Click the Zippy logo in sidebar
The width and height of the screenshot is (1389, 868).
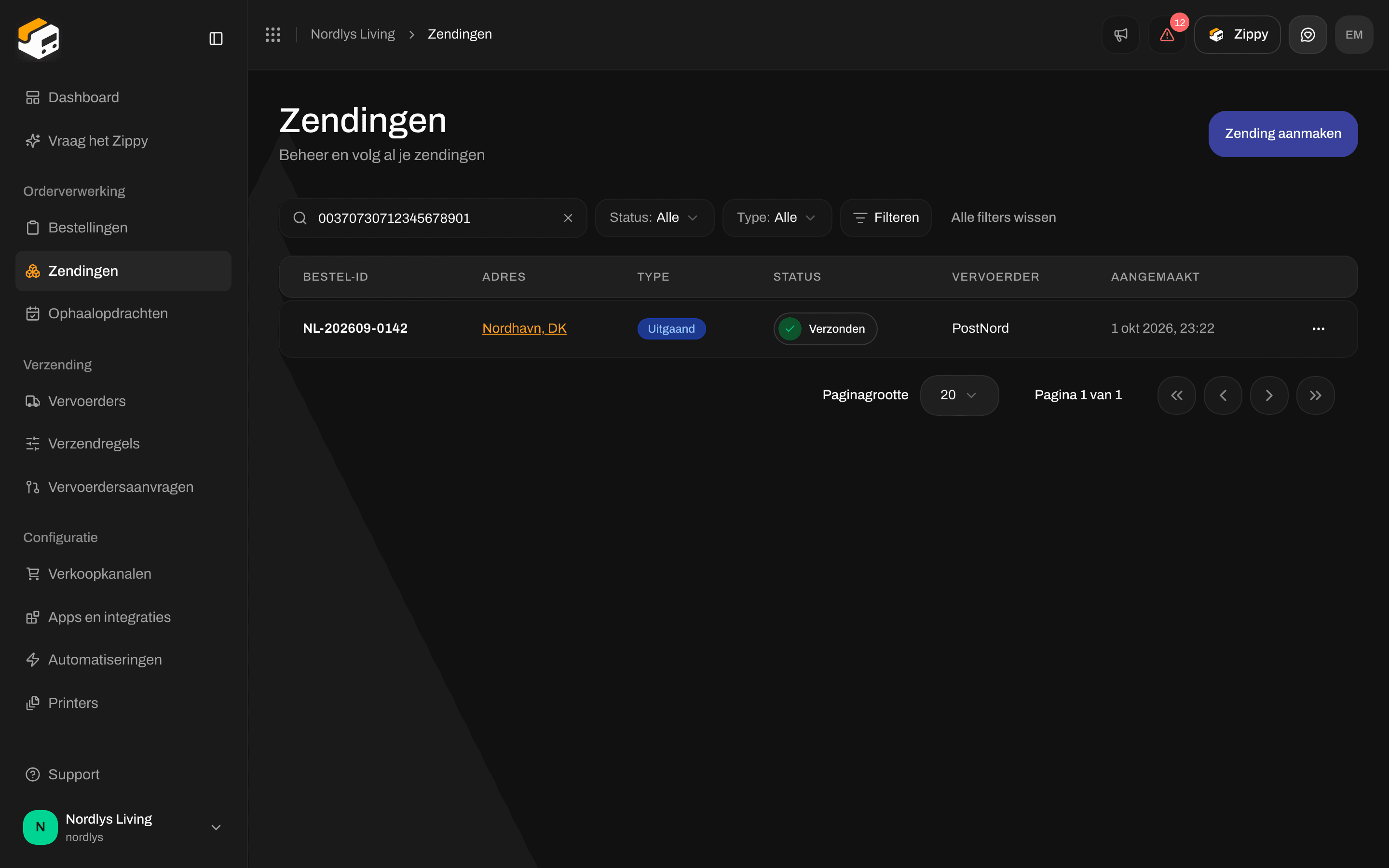tap(39, 38)
